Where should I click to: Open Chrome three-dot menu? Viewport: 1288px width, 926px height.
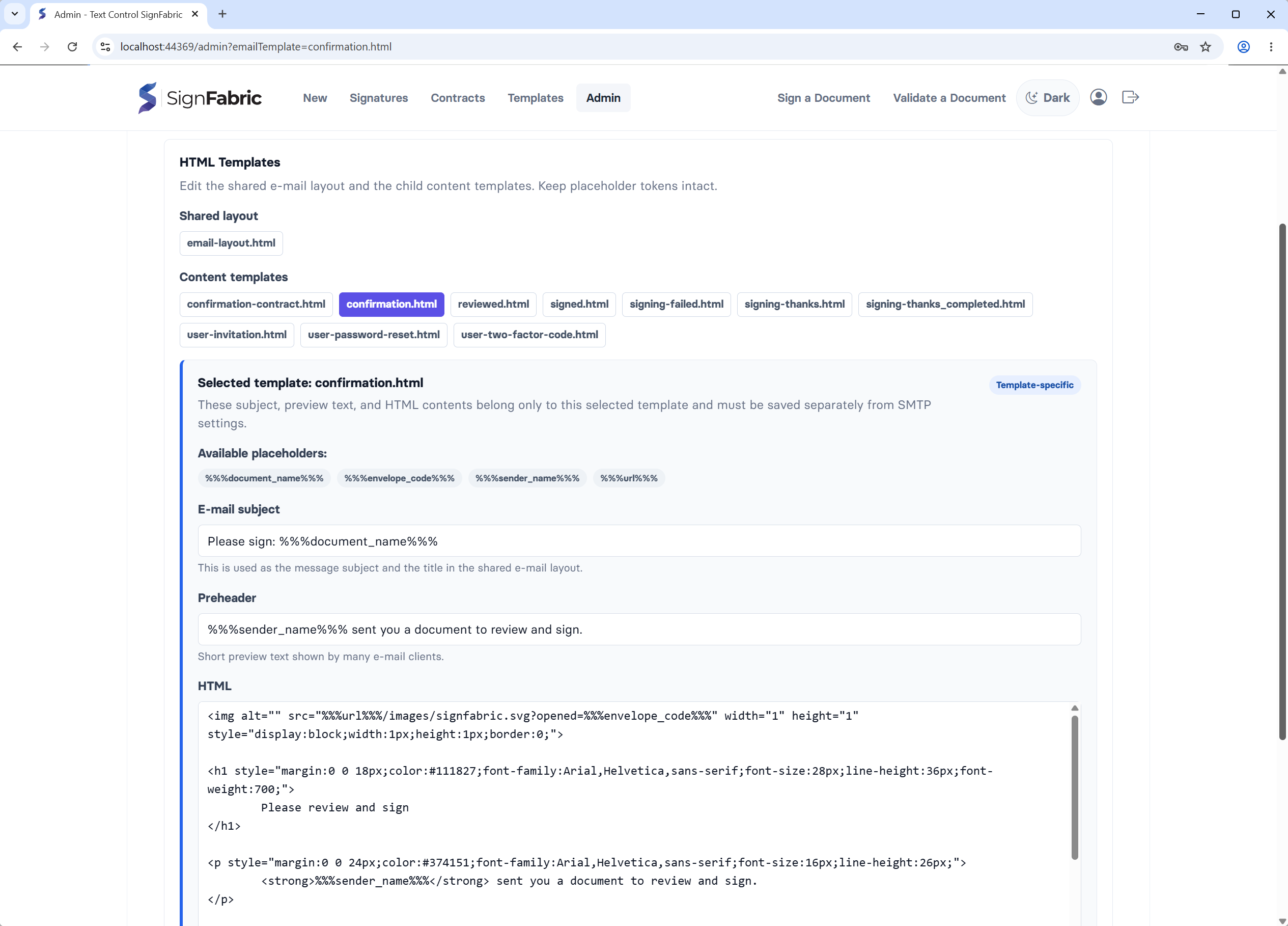[1271, 46]
